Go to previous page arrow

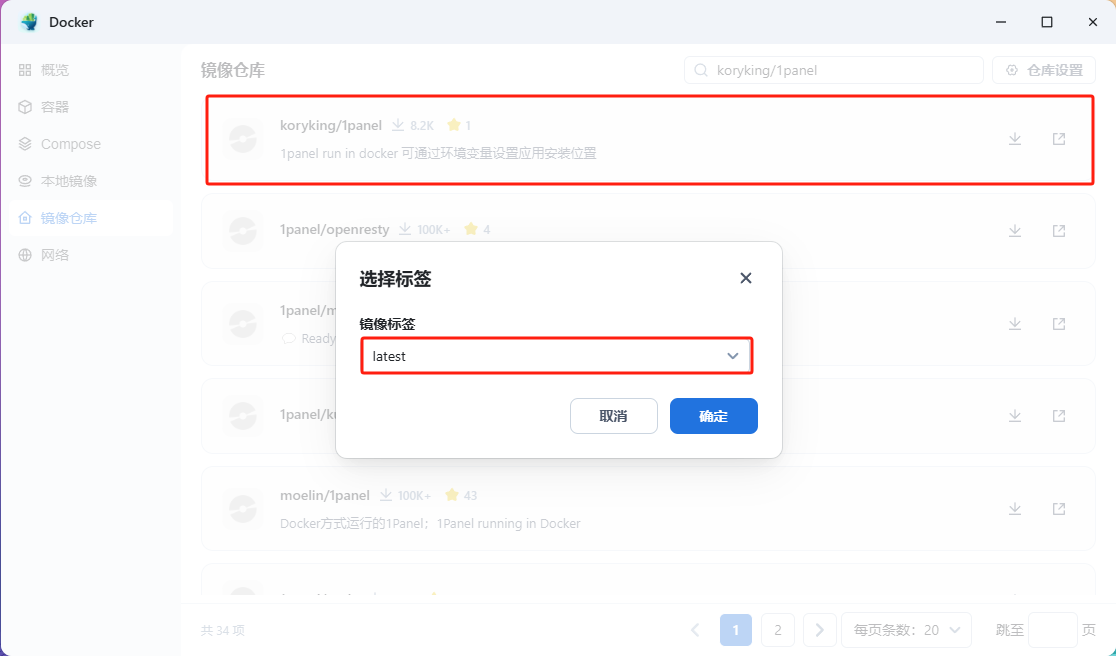click(x=695, y=630)
